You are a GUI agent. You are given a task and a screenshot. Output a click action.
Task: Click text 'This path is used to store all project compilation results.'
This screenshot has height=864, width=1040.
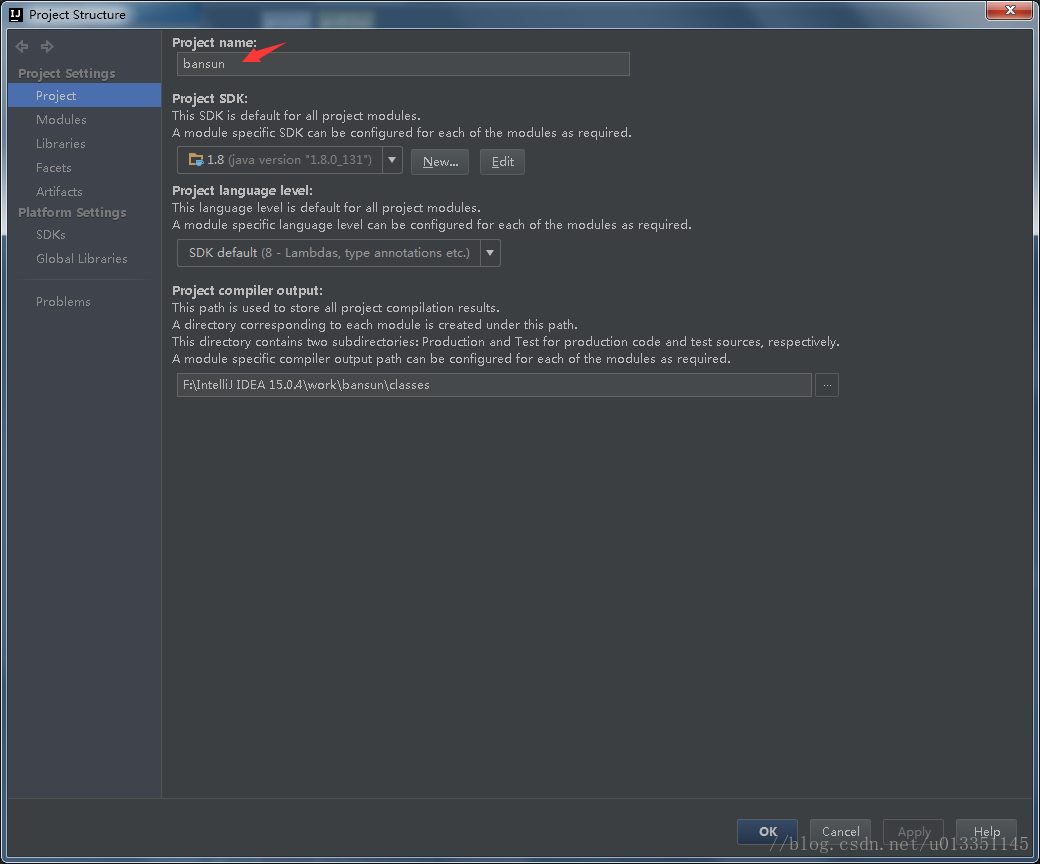click(336, 308)
